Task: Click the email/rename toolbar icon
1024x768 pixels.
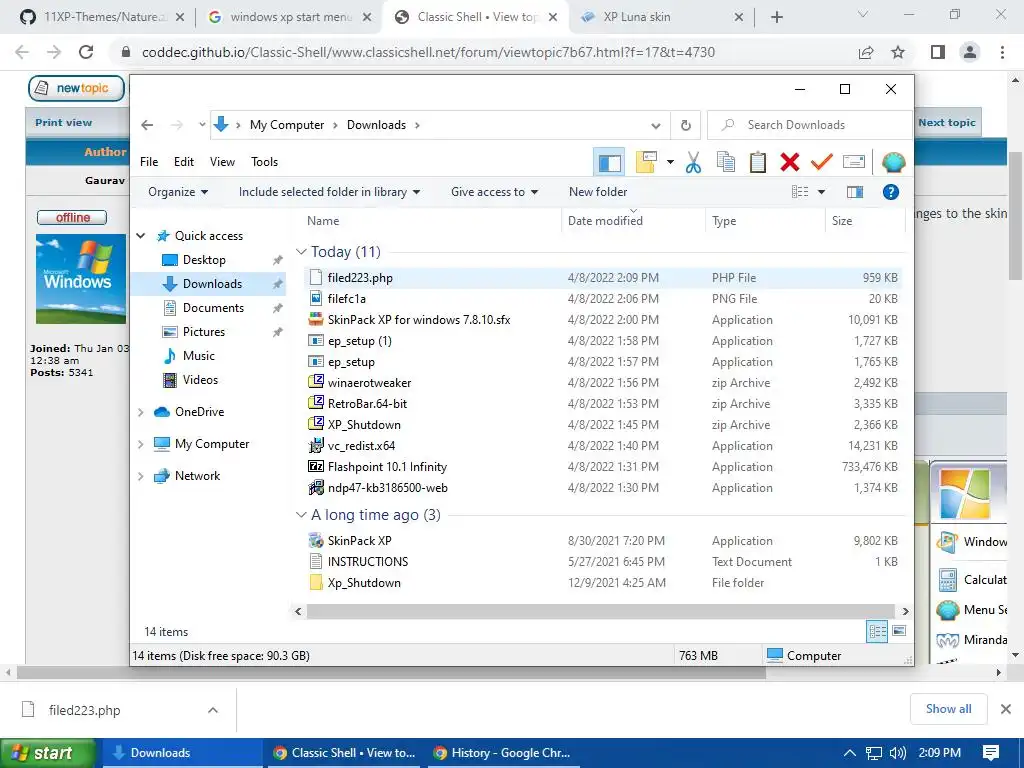Action: pyautogui.click(x=854, y=161)
